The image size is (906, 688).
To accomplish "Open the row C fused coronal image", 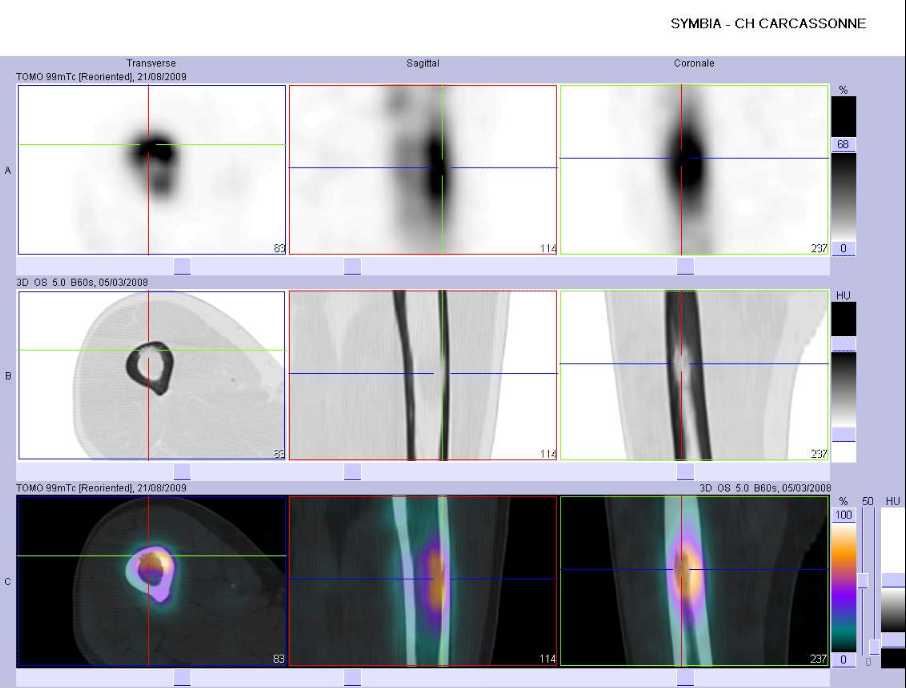I will click(695, 581).
